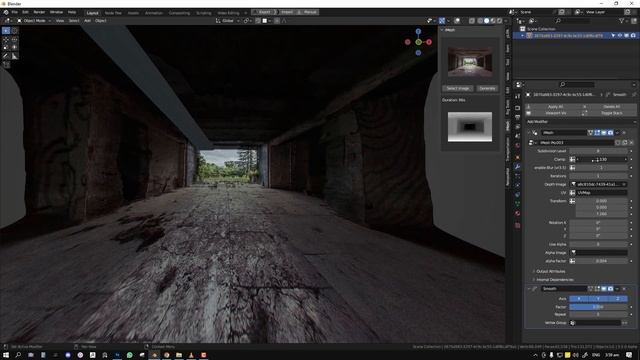Image resolution: width=640 pixels, height=360 pixels.
Task: Open Chrome from the Windows taskbar
Action: point(167,355)
